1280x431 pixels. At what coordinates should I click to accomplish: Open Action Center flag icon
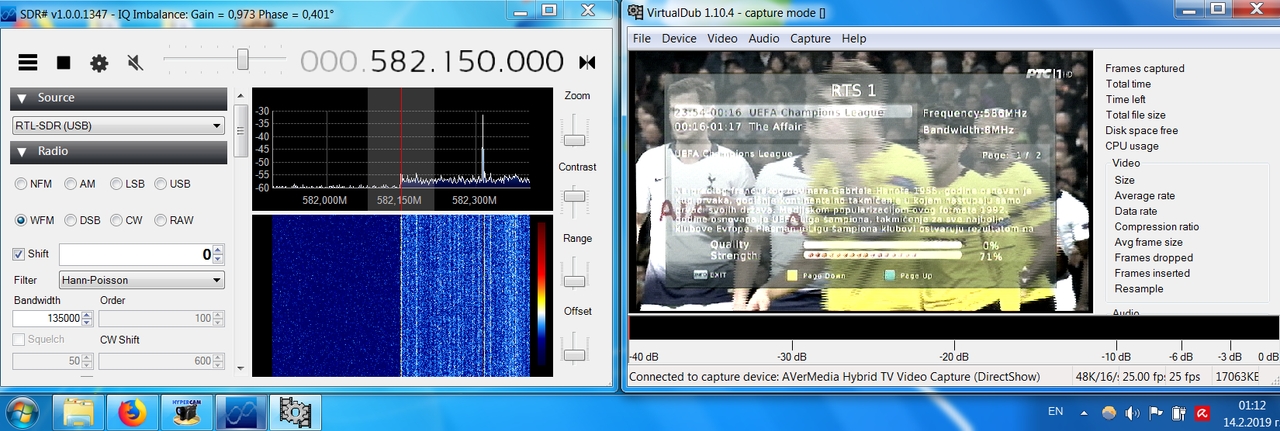point(1156,412)
